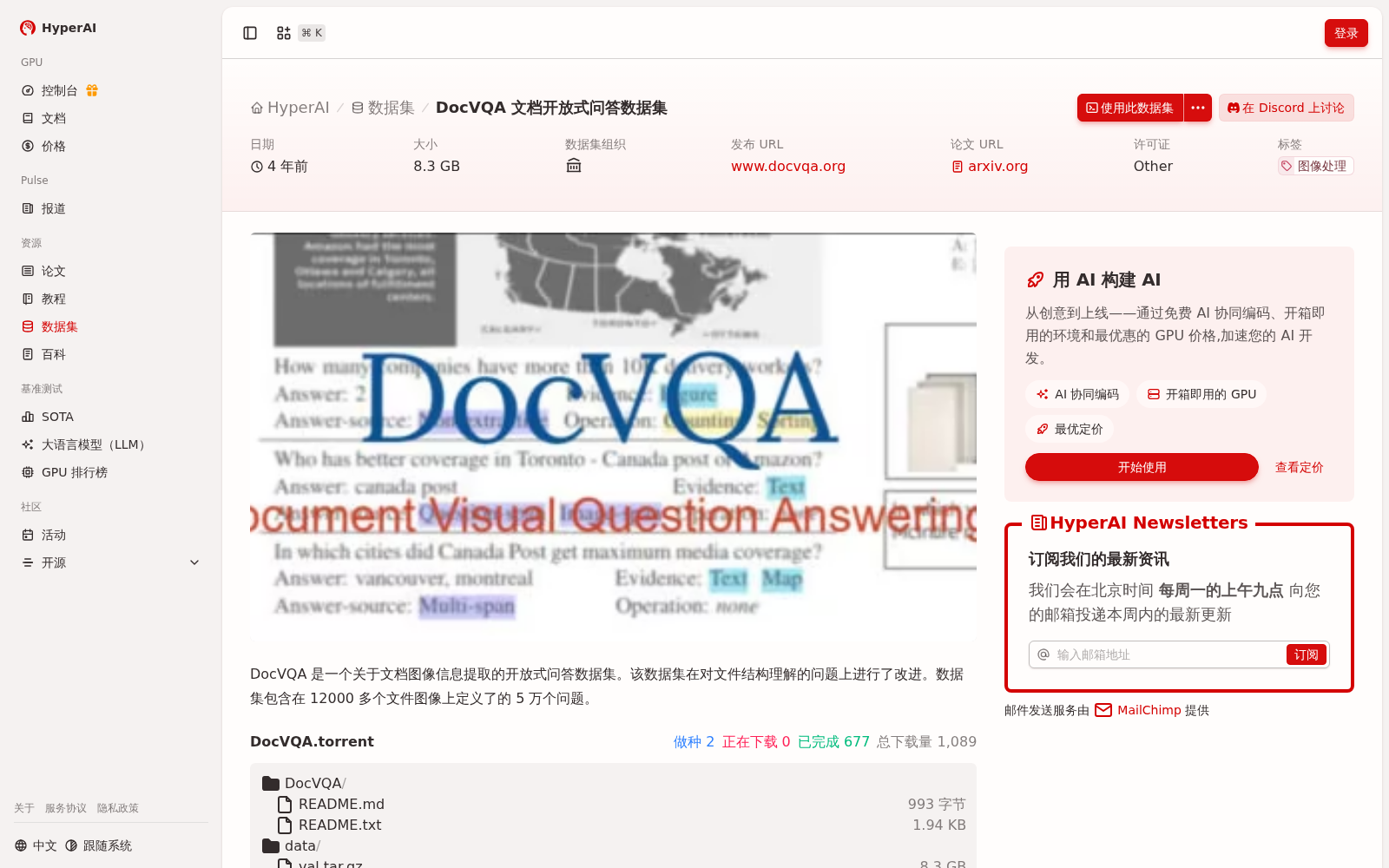Open SOTA benchmarks in sidebar

48,417
